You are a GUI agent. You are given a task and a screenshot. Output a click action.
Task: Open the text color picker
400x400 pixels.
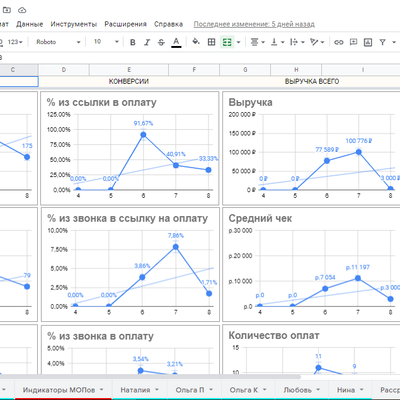(x=176, y=42)
